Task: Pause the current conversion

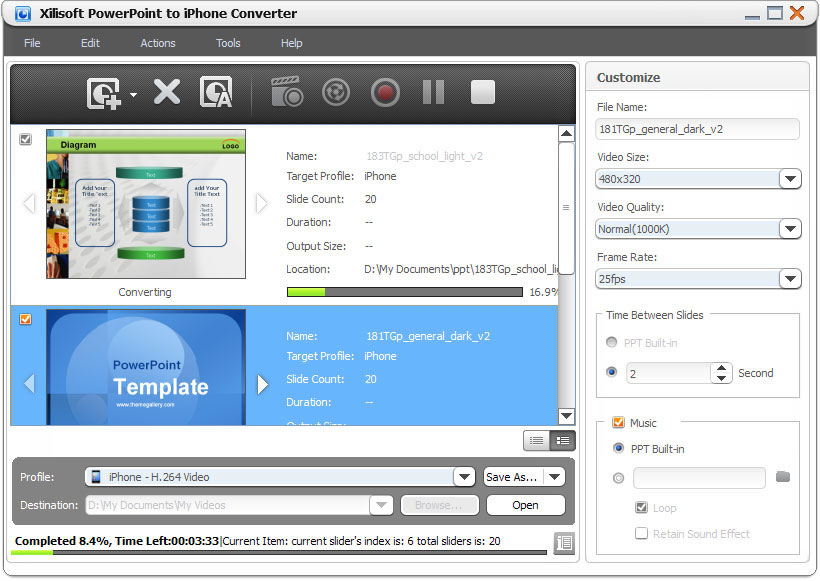Action: point(433,93)
